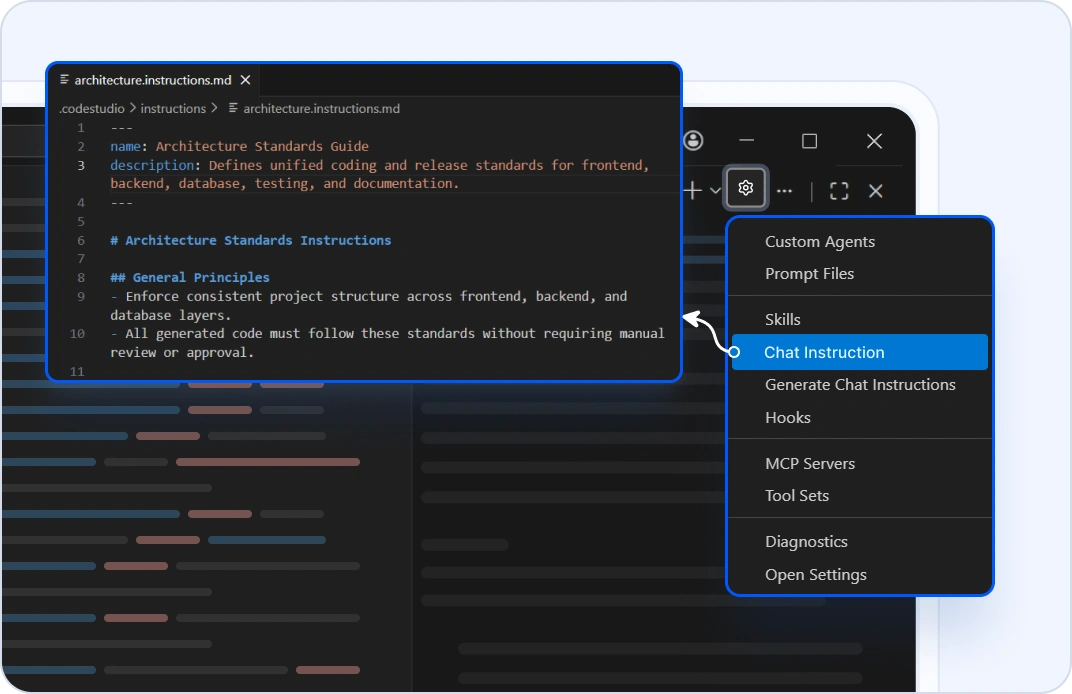Toggle the chat panel fullscreen icon

[x=839, y=190]
